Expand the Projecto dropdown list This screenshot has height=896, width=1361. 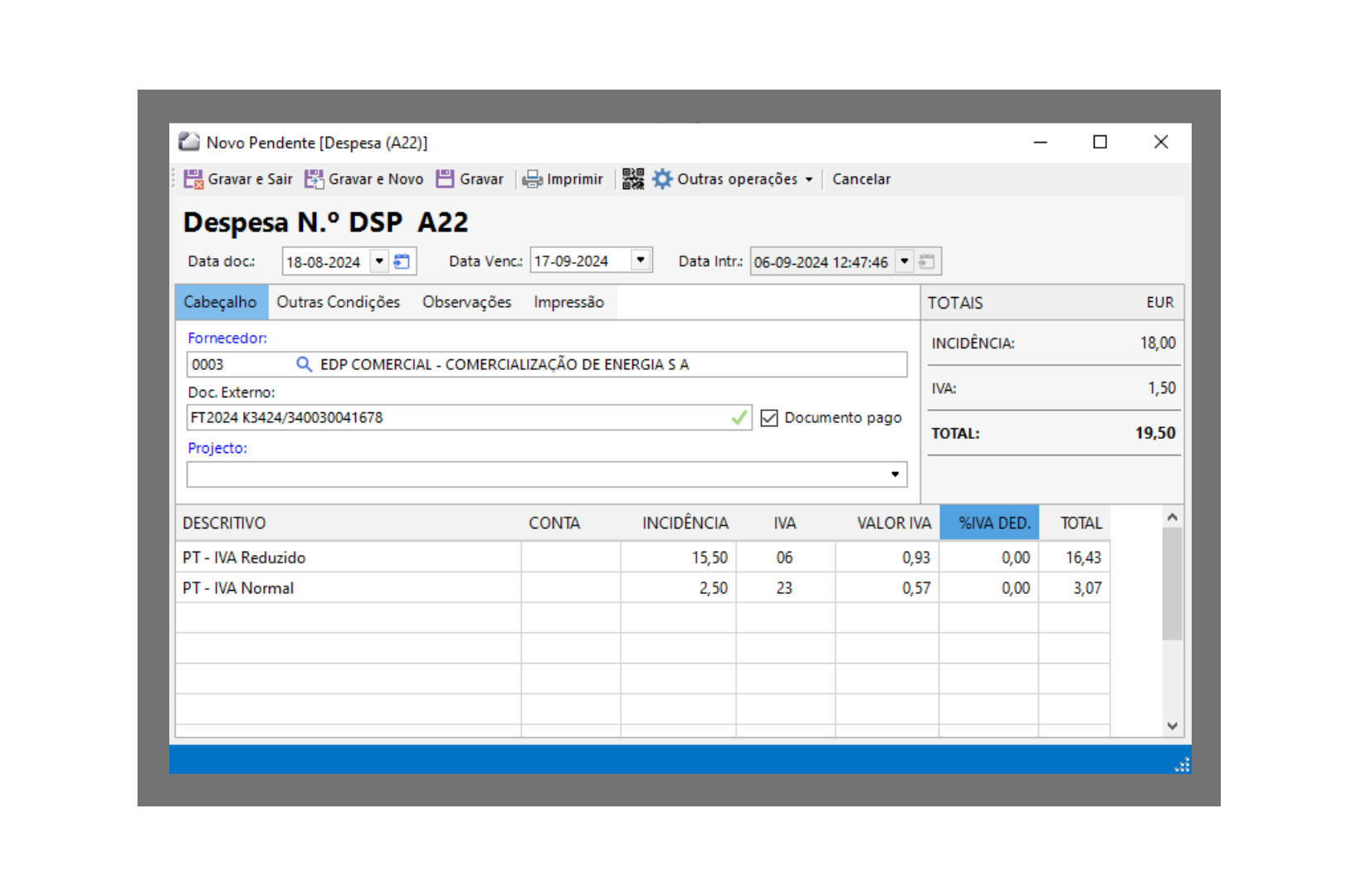(x=895, y=475)
